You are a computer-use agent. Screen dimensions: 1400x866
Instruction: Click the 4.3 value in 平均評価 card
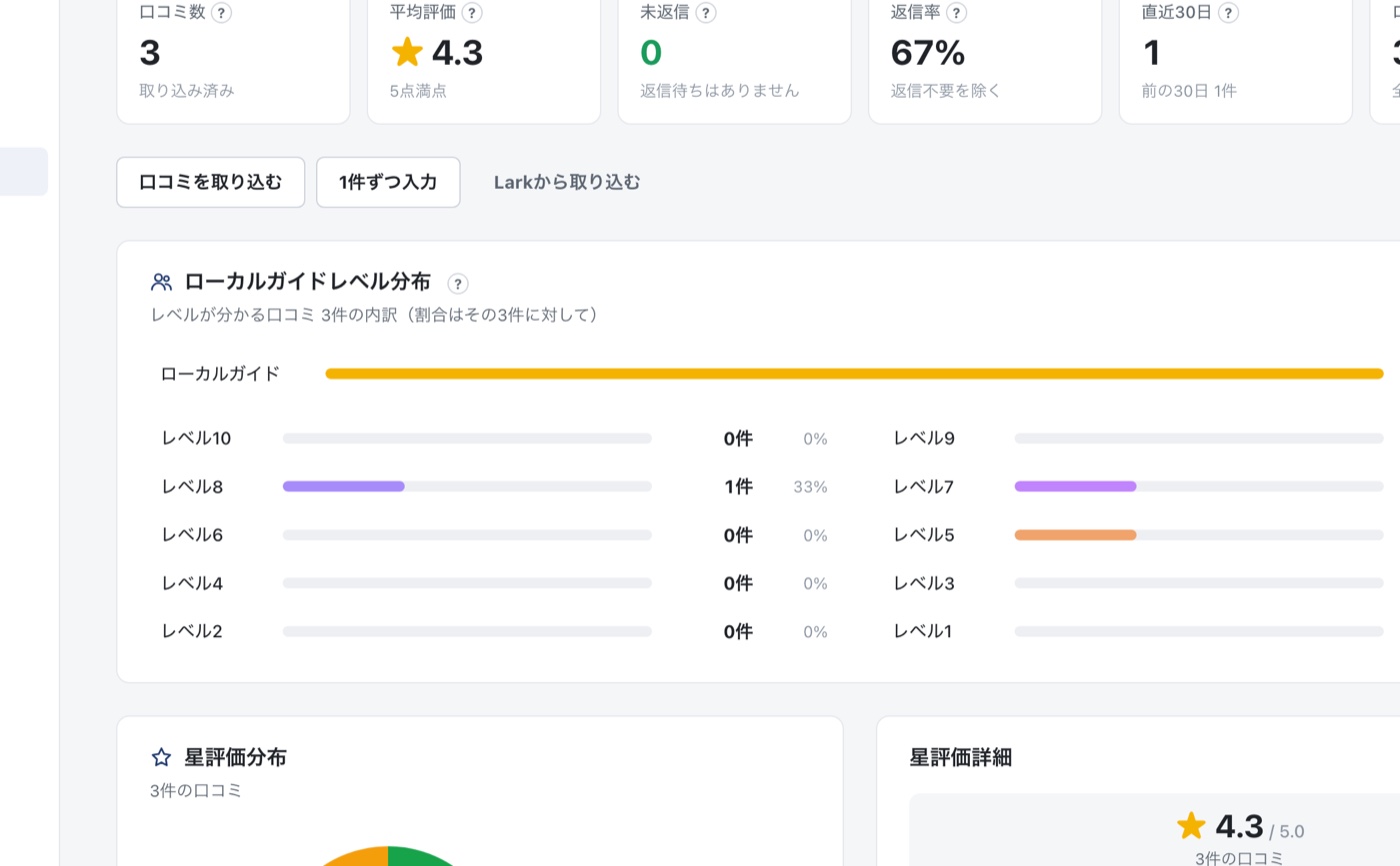tap(457, 52)
